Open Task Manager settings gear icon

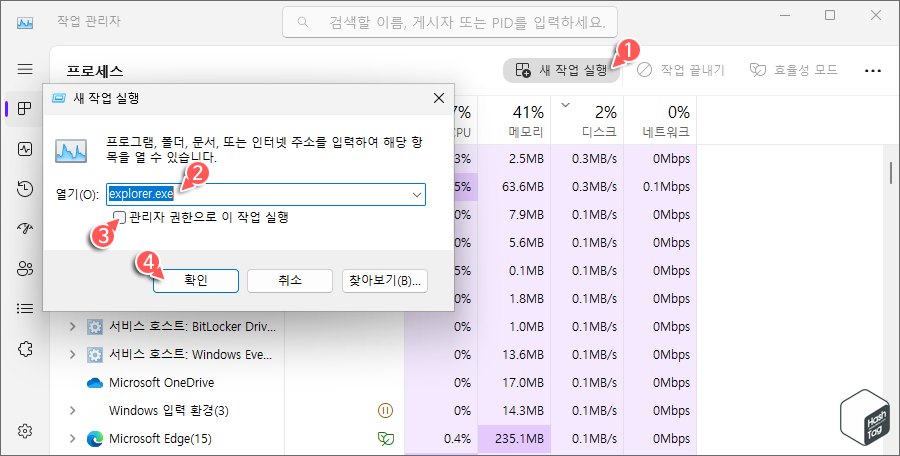(25, 430)
